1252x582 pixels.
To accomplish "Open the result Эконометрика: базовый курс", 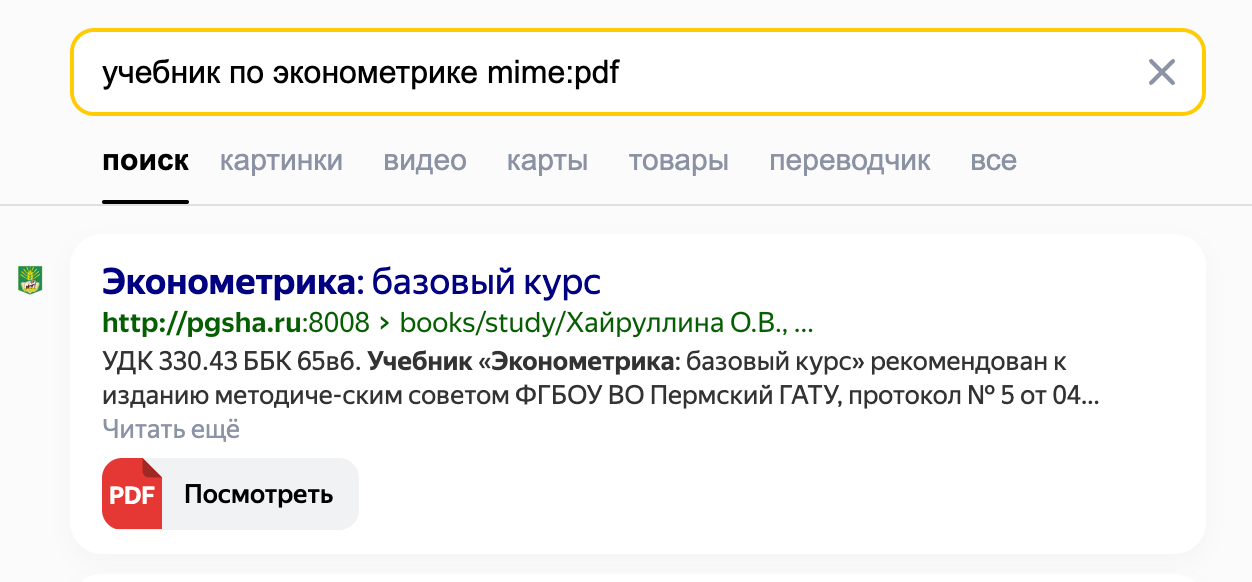I will click(351, 281).
